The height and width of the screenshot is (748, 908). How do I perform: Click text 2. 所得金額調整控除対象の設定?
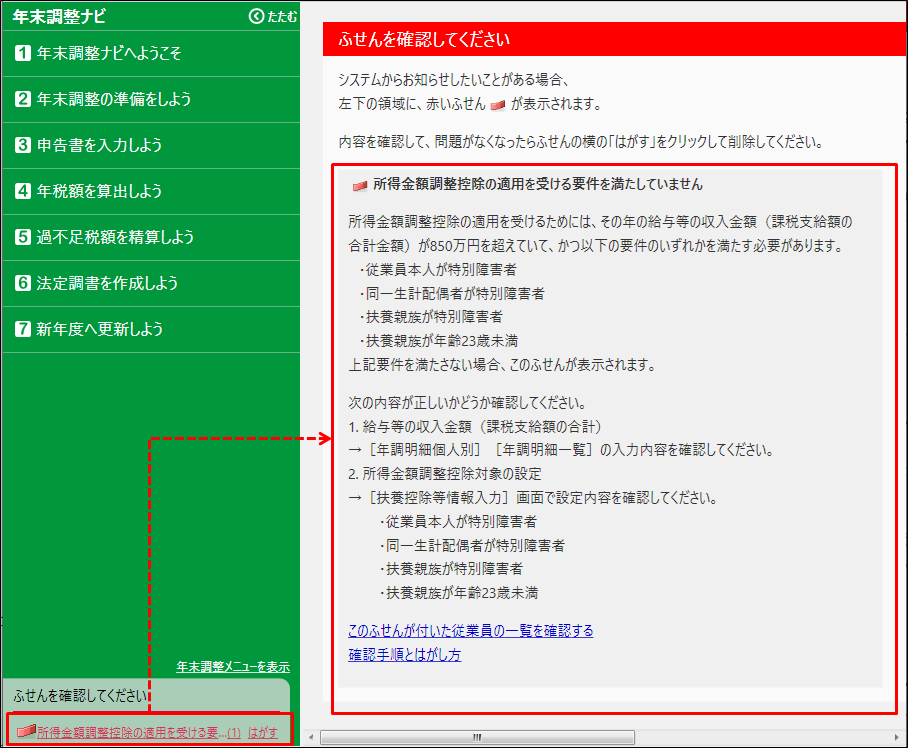[x=445, y=474]
